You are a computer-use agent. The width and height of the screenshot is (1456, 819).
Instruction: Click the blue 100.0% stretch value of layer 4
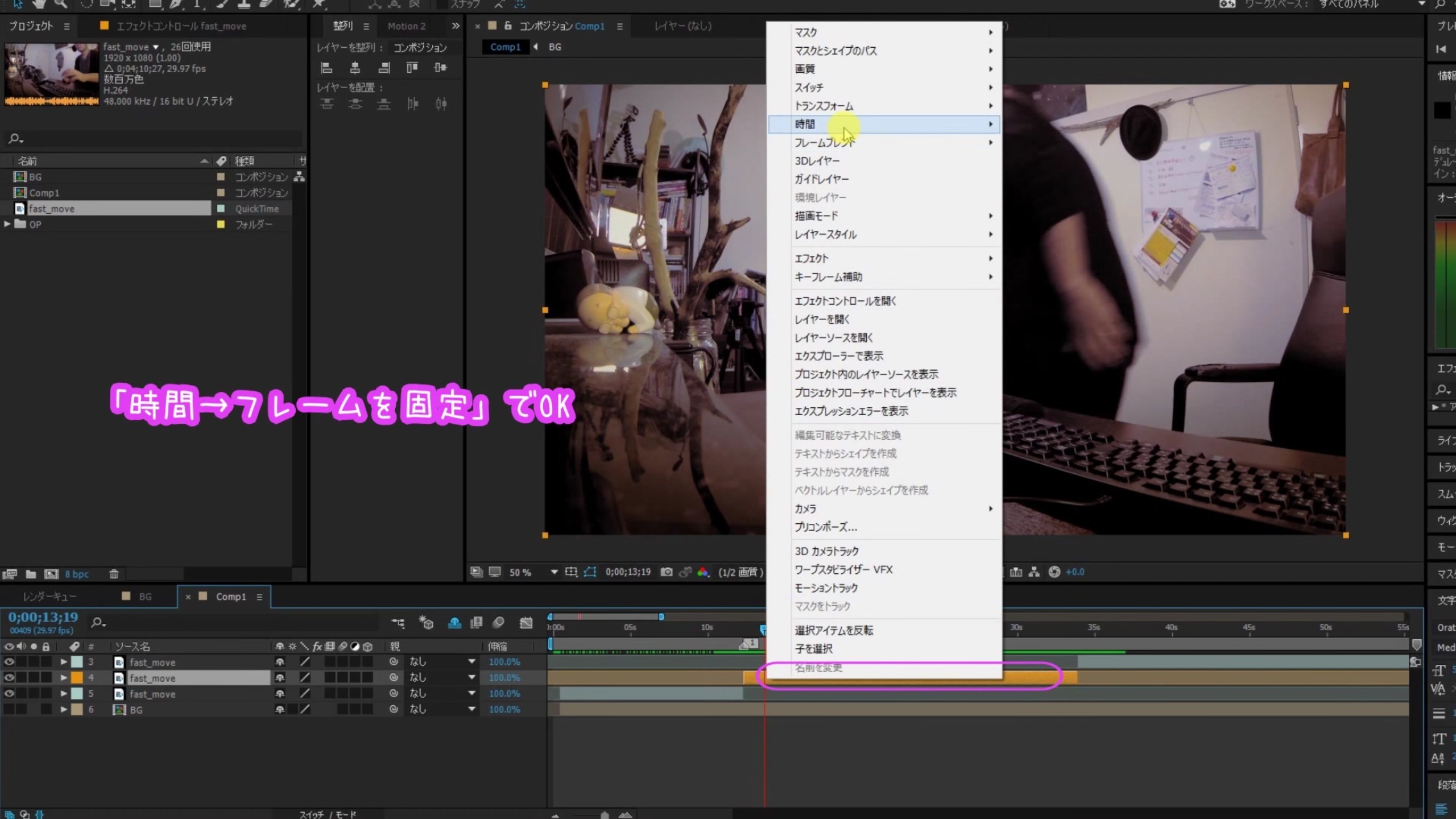(504, 677)
